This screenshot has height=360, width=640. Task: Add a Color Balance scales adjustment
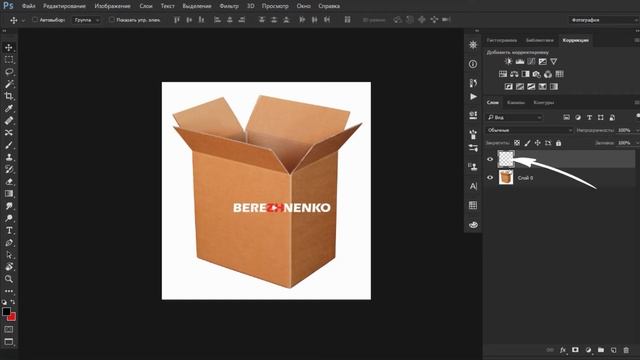[x=514, y=74]
